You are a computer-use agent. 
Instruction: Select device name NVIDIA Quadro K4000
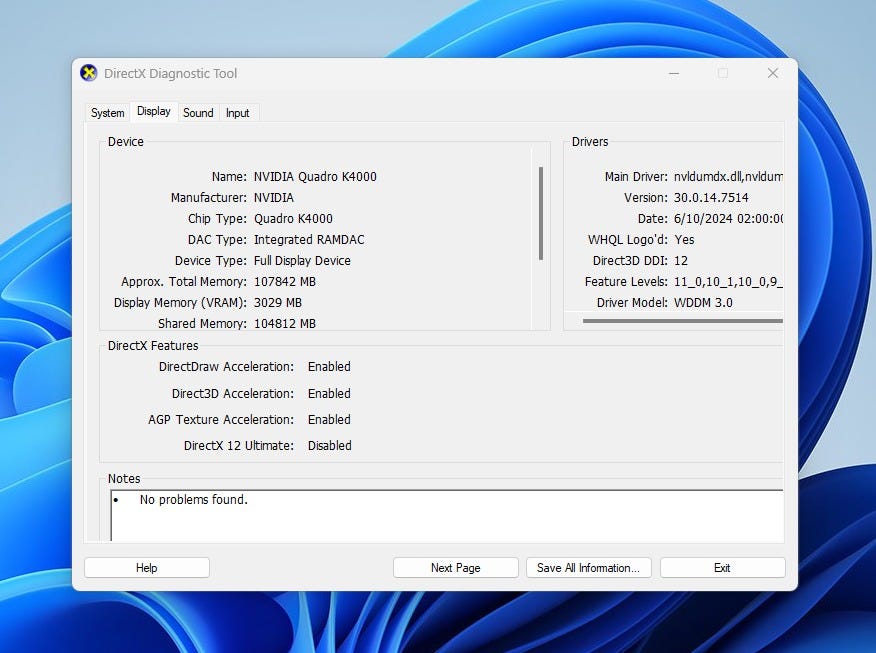pyautogui.click(x=315, y=177)
